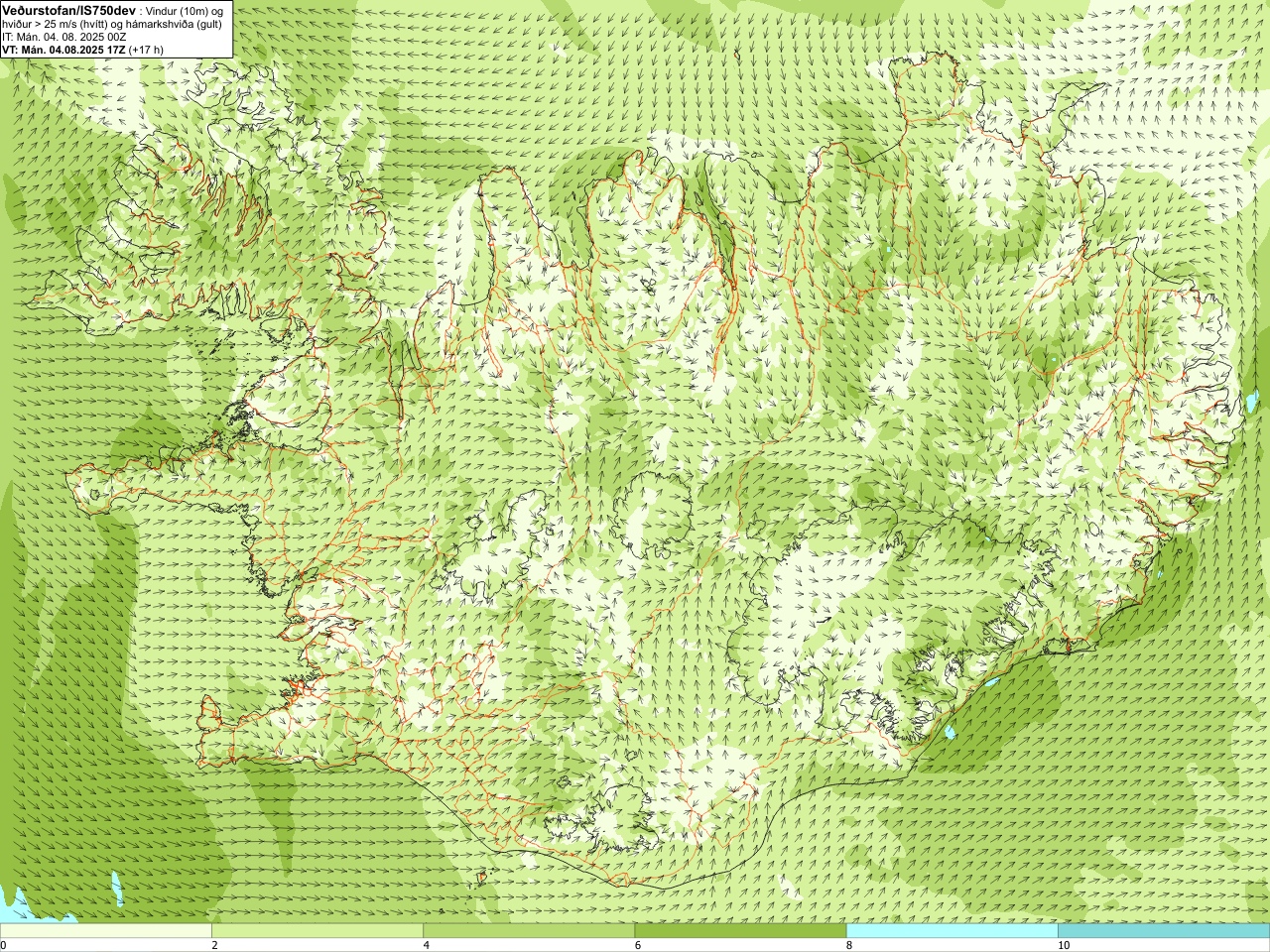
Task: Click the 'IT: Mán. 04. 08. 2025 00Z' line
Action: [x=64, y=36]
